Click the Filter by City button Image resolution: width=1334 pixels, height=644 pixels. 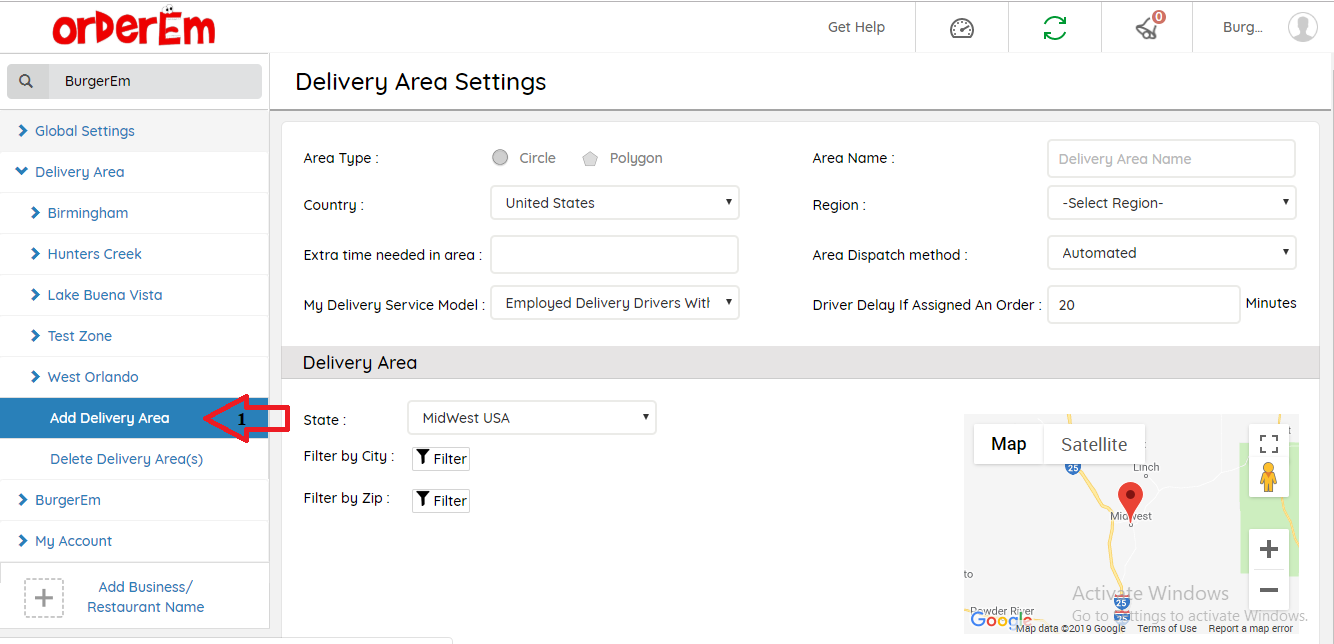click(440, 459)
